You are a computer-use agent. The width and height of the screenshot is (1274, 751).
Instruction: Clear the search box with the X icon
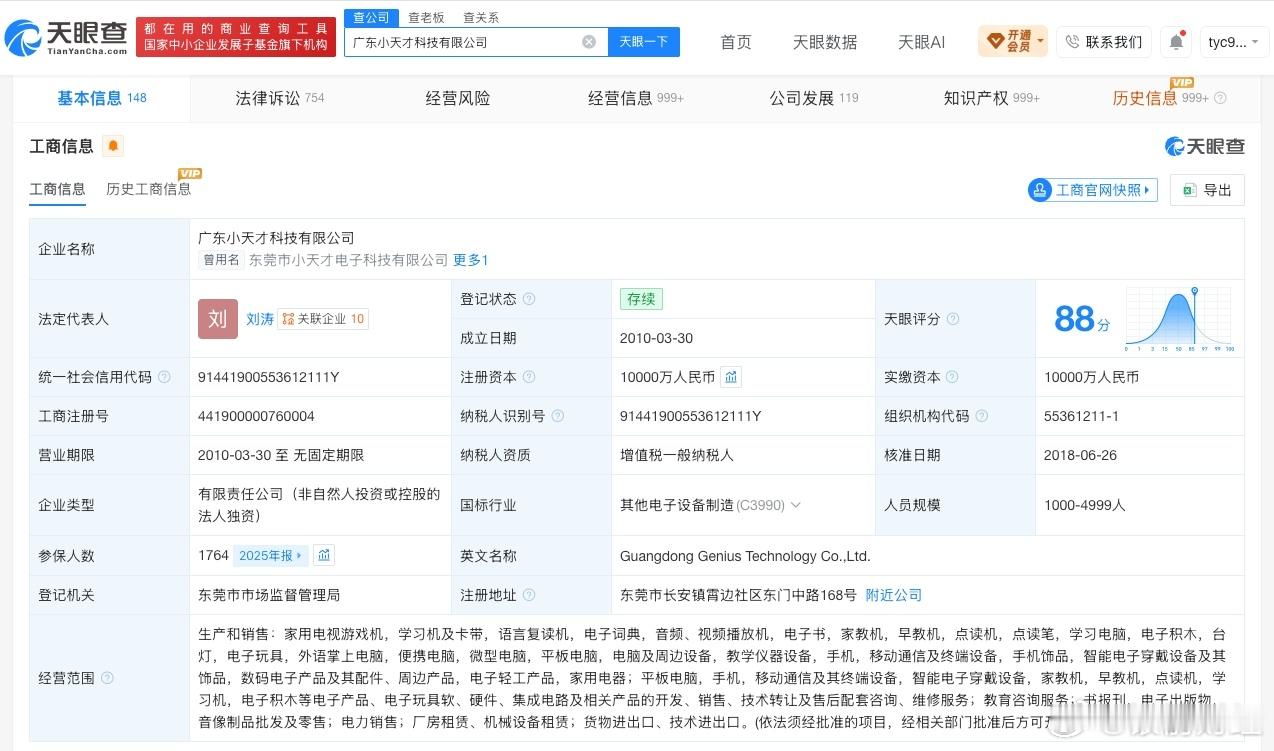pos(589,42)
